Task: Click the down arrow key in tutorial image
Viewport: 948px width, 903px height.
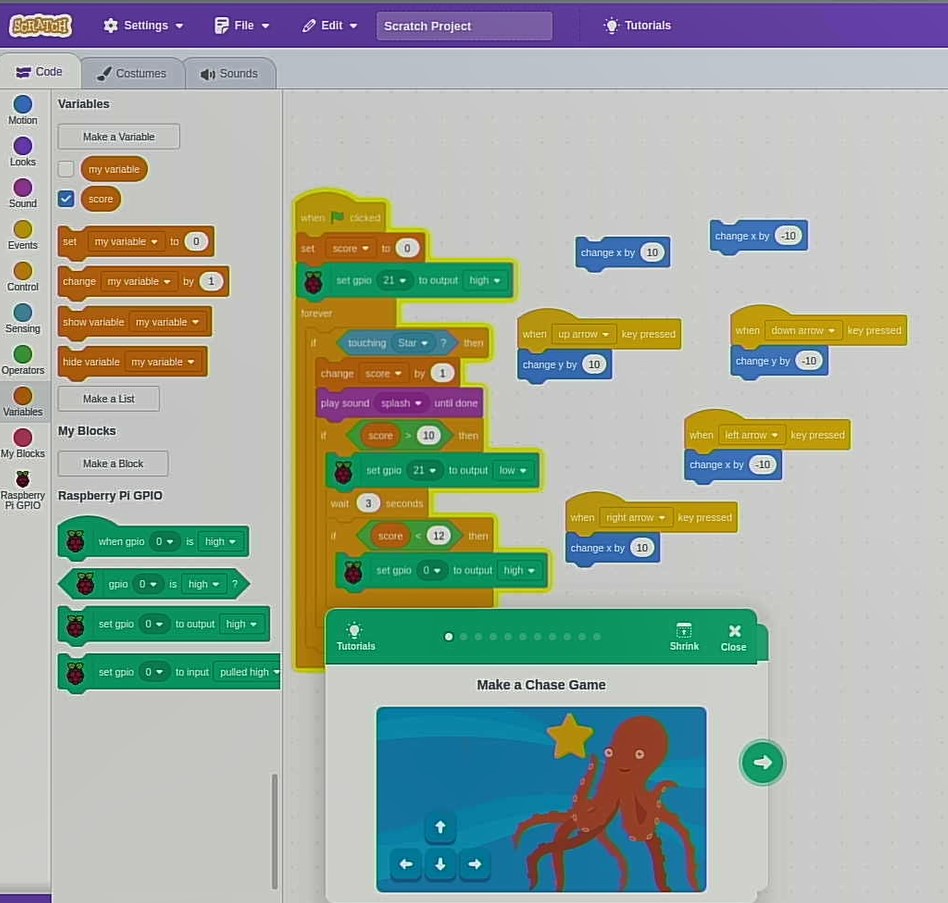Action: 440,864
